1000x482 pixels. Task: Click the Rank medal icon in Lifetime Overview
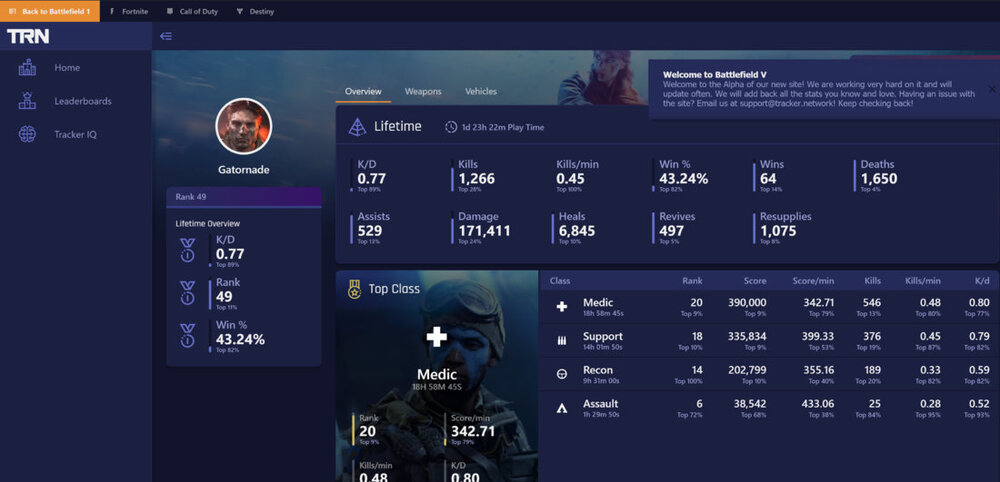point(188,293)
